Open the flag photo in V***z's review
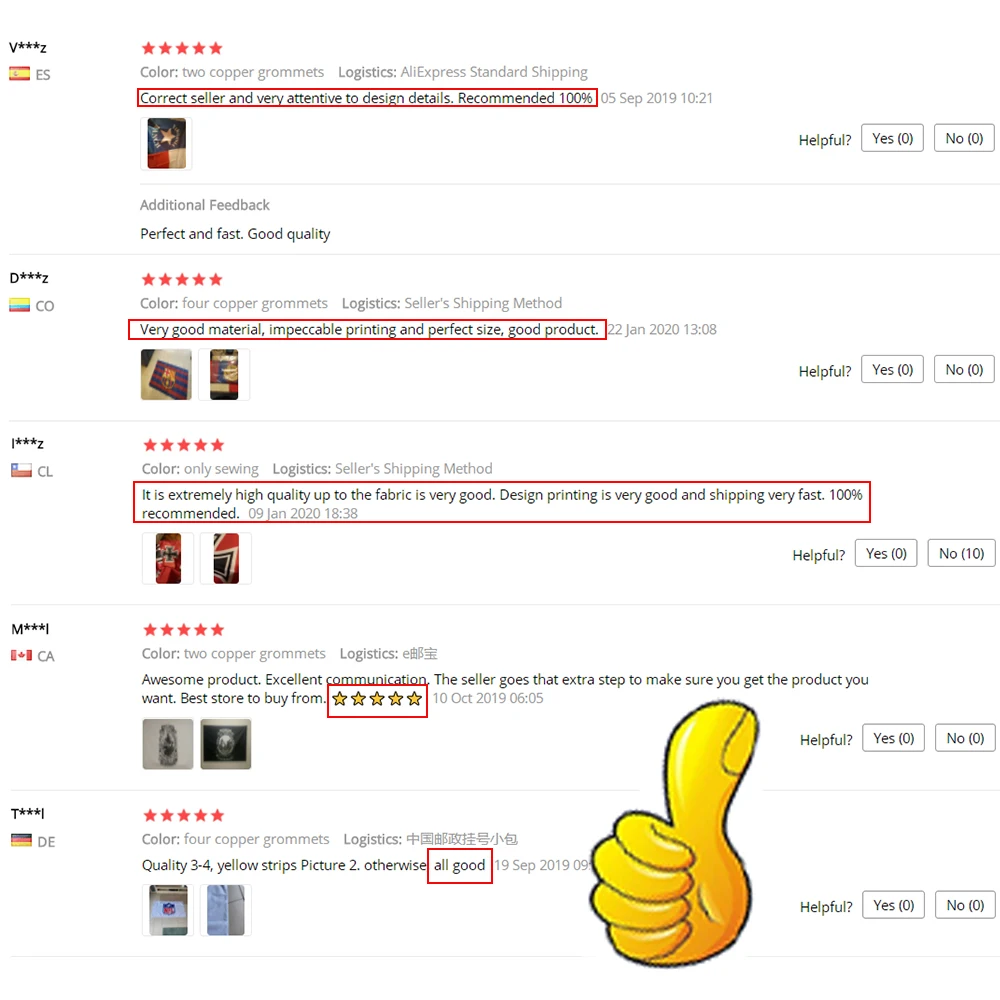 coord(166,143)
